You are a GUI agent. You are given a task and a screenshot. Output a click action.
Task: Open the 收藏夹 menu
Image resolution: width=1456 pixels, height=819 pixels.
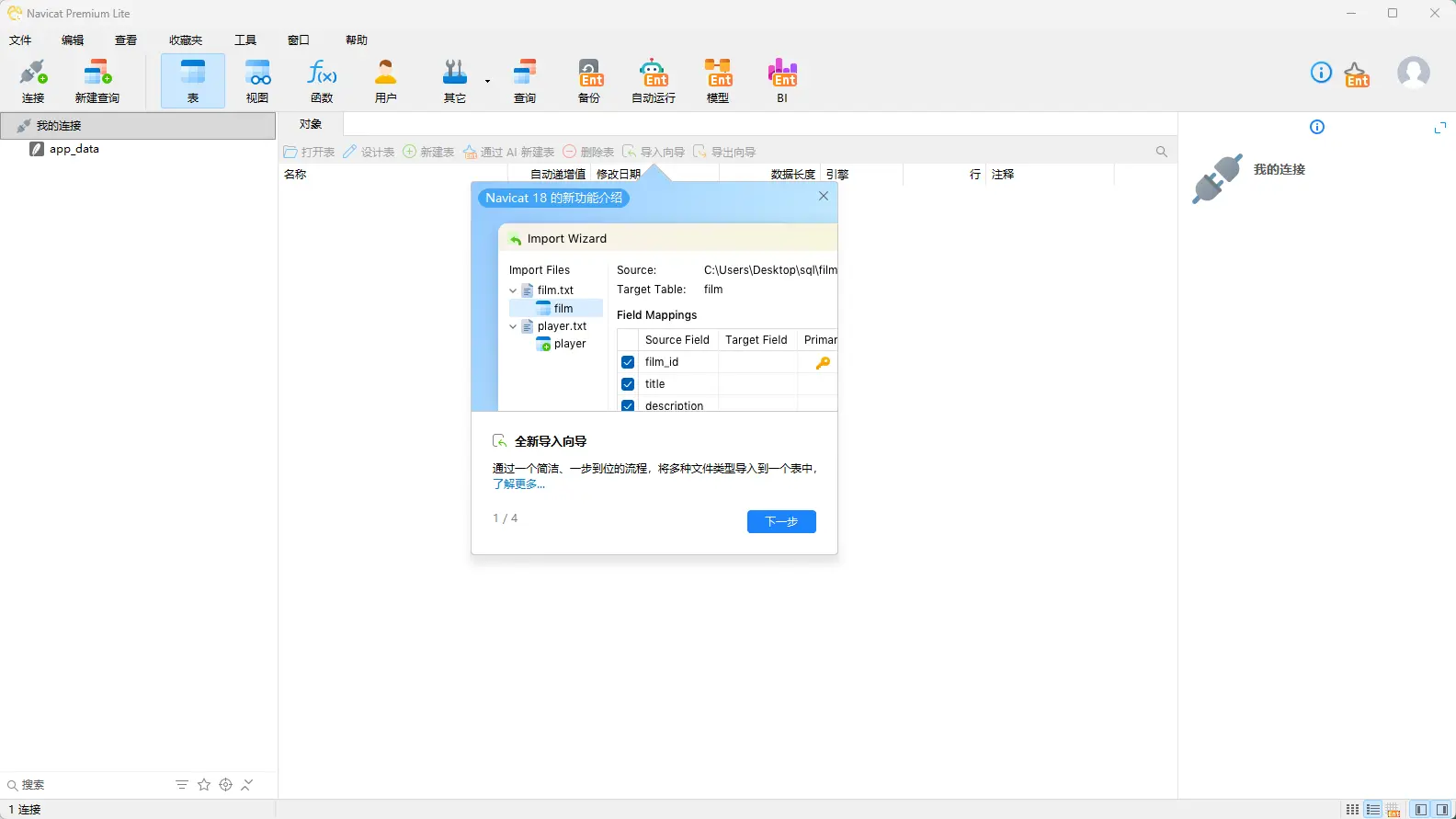[186, 40]
